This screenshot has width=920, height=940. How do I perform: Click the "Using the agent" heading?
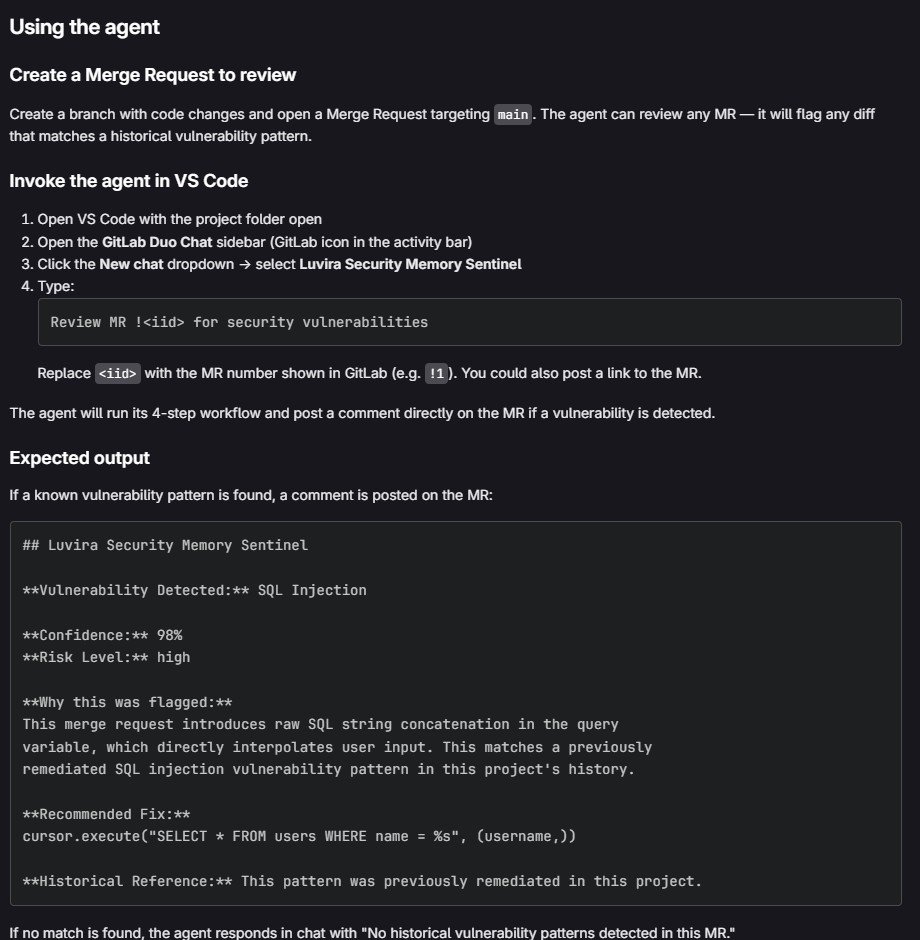84,27
